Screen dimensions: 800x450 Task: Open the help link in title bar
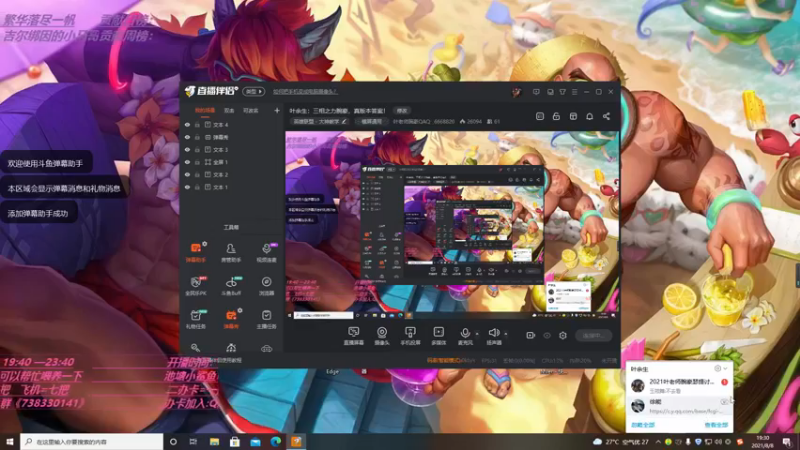pos(305,92)
